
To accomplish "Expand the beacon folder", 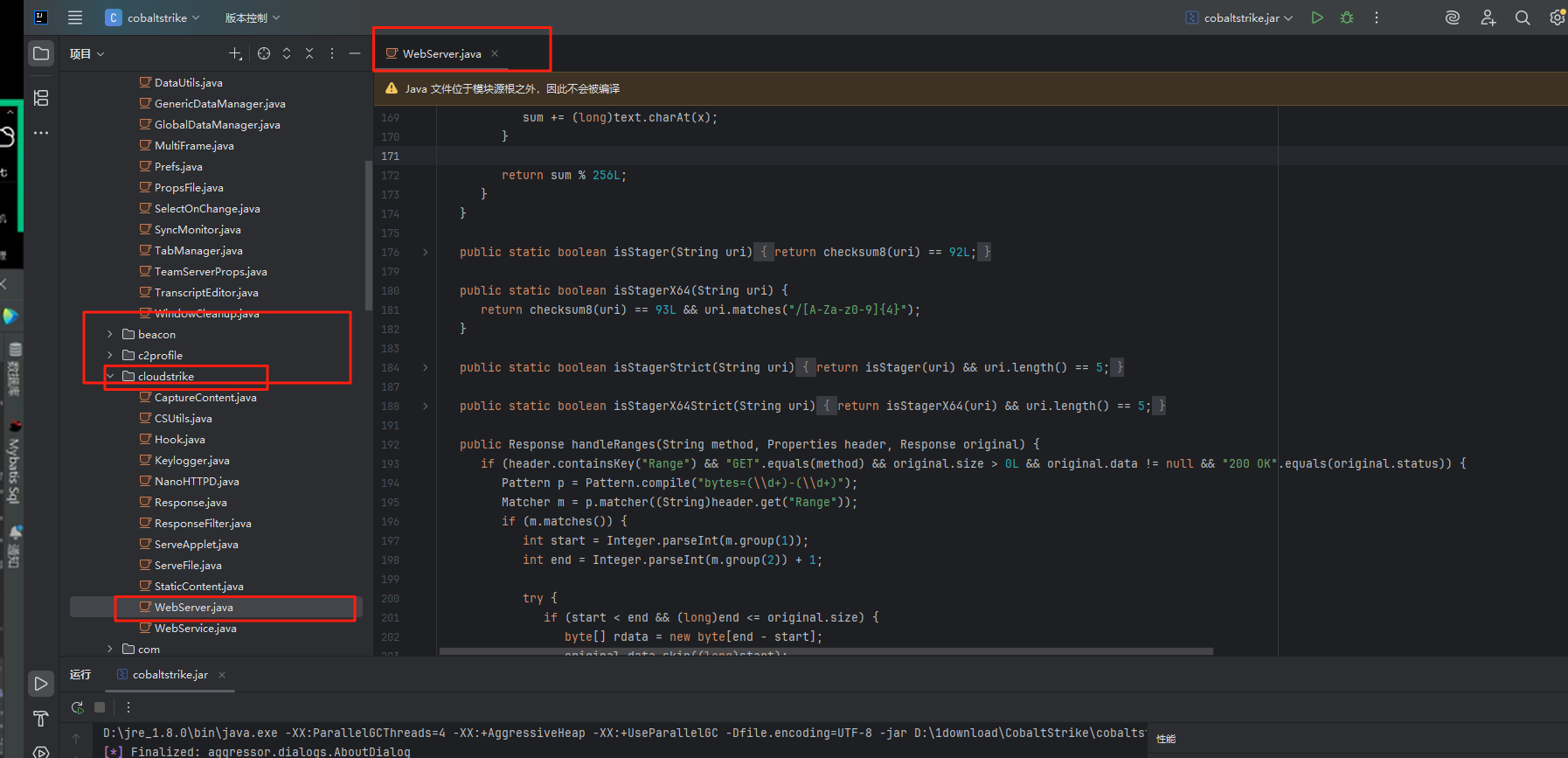I will pyautogui.click(x=110, y=334).
